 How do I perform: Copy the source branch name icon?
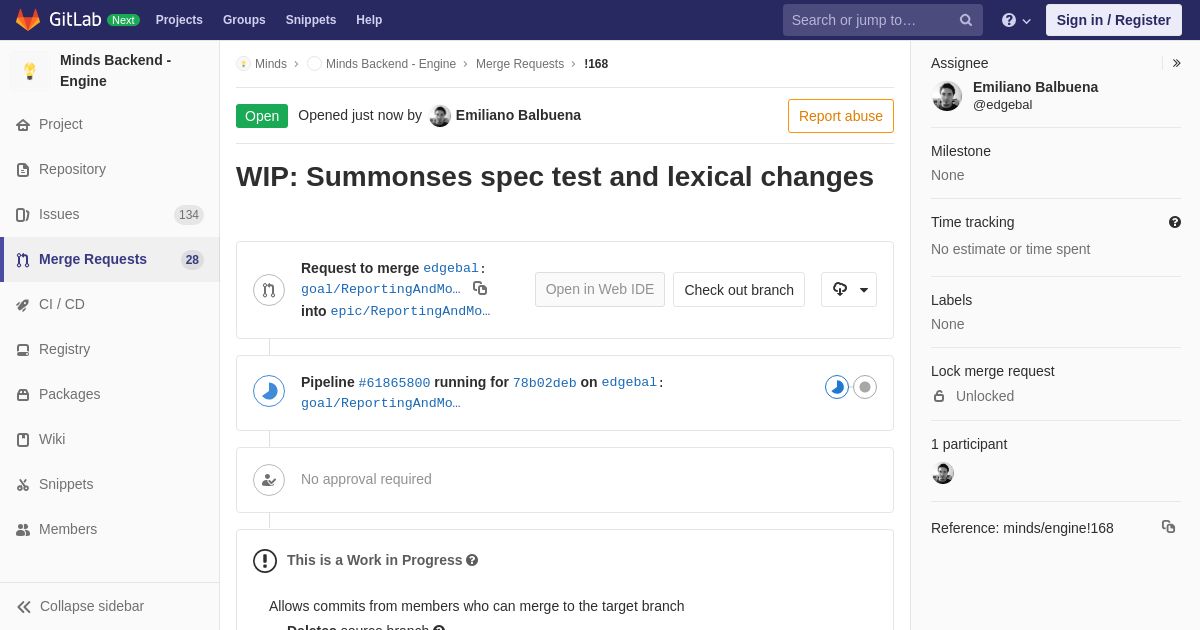[480, 288]
